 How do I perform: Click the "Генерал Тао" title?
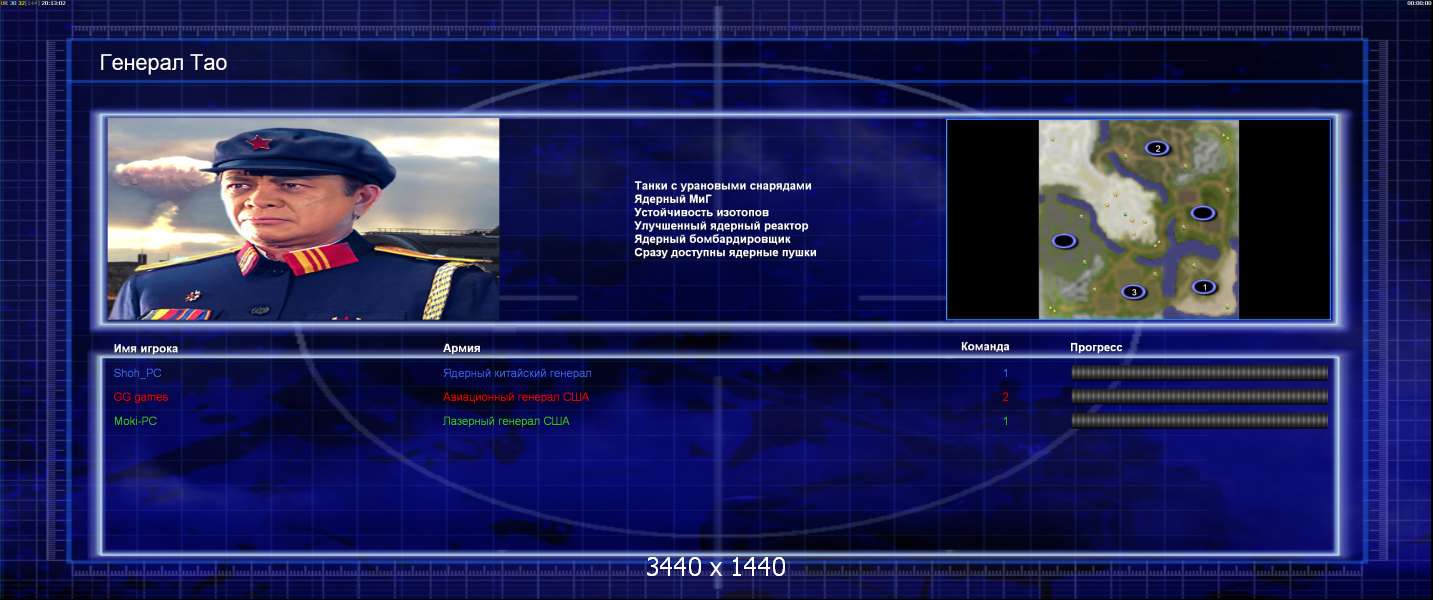tap(164, 63)
